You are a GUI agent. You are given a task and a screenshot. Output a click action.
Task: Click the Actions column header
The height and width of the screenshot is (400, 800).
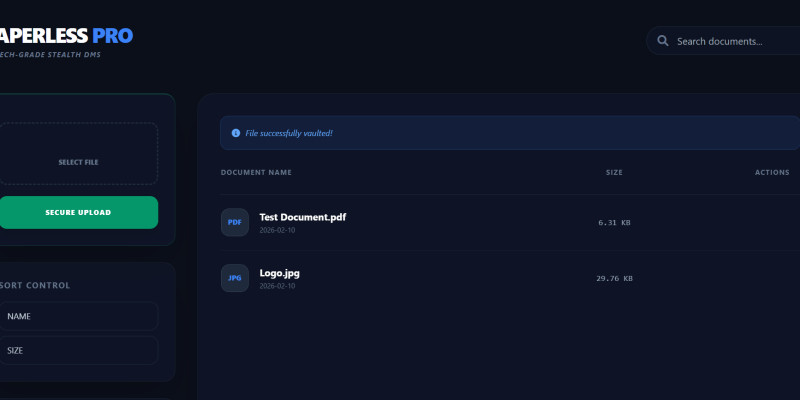point(772,173)
